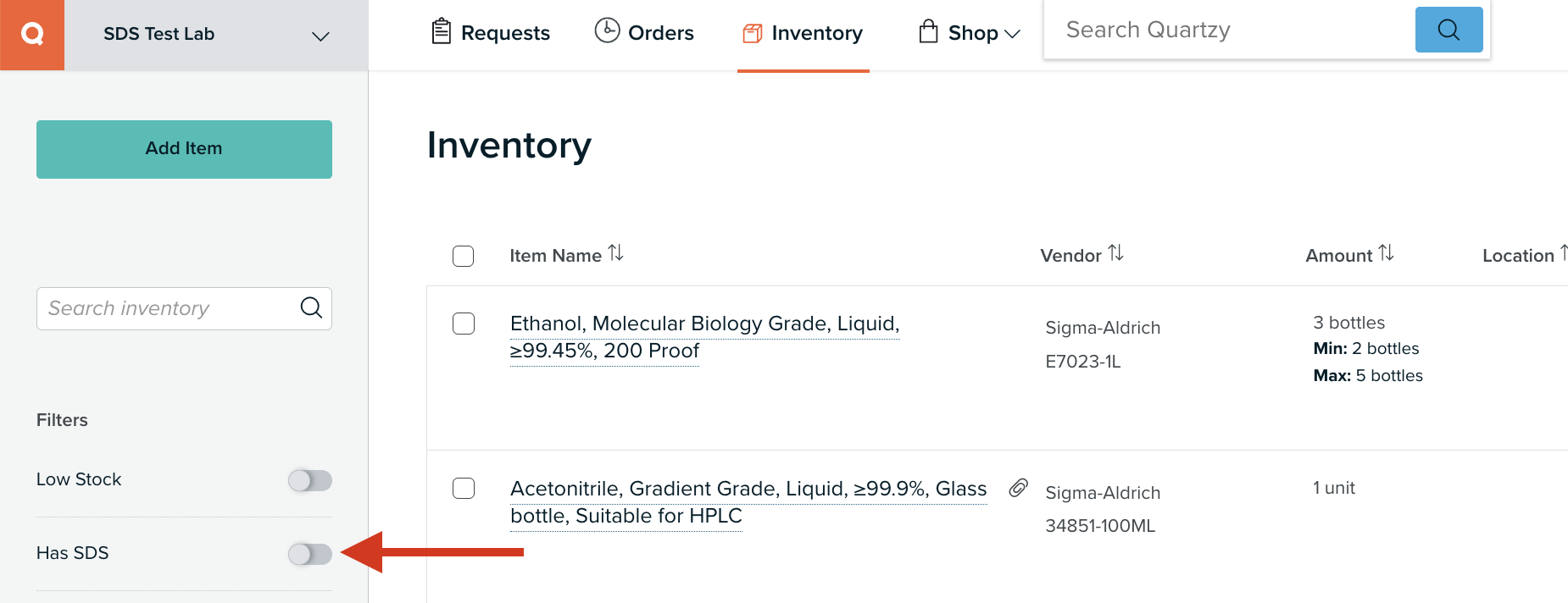This screenshot has width=1568, height=603.
Task: Switch to the Inventory tab
Action: pyautogui.click(x=803, y=33)
